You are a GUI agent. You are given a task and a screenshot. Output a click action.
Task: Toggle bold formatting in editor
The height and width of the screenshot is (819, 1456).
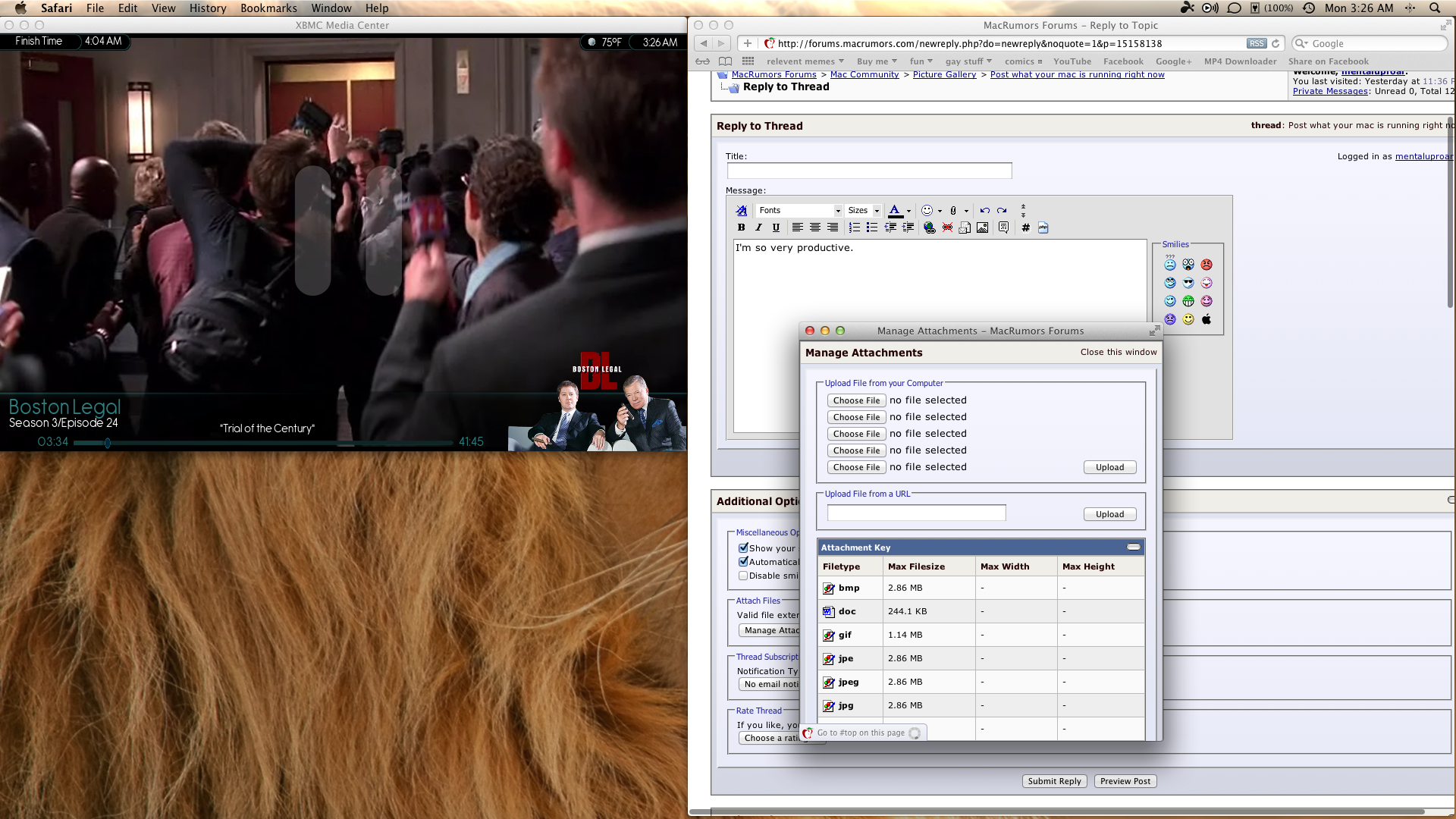click(741, 227)
